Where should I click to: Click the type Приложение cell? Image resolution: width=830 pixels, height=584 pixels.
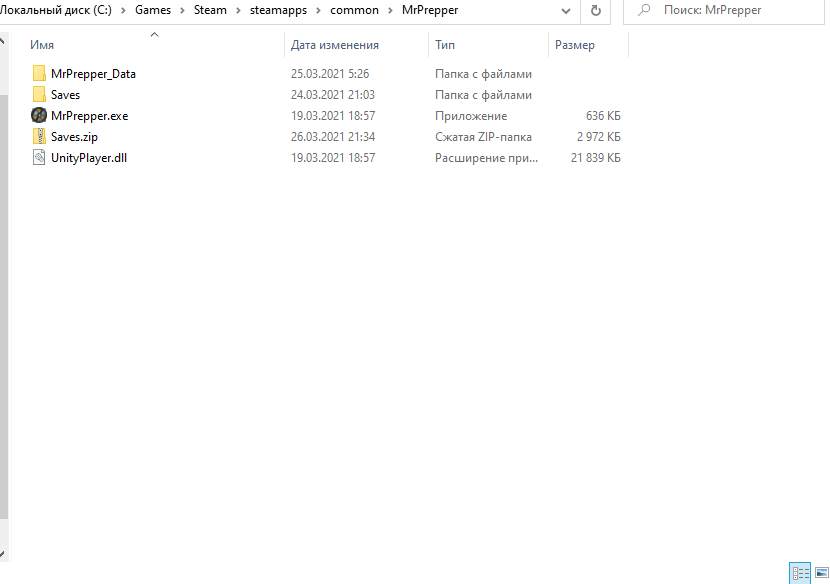(x=471, y=116)
